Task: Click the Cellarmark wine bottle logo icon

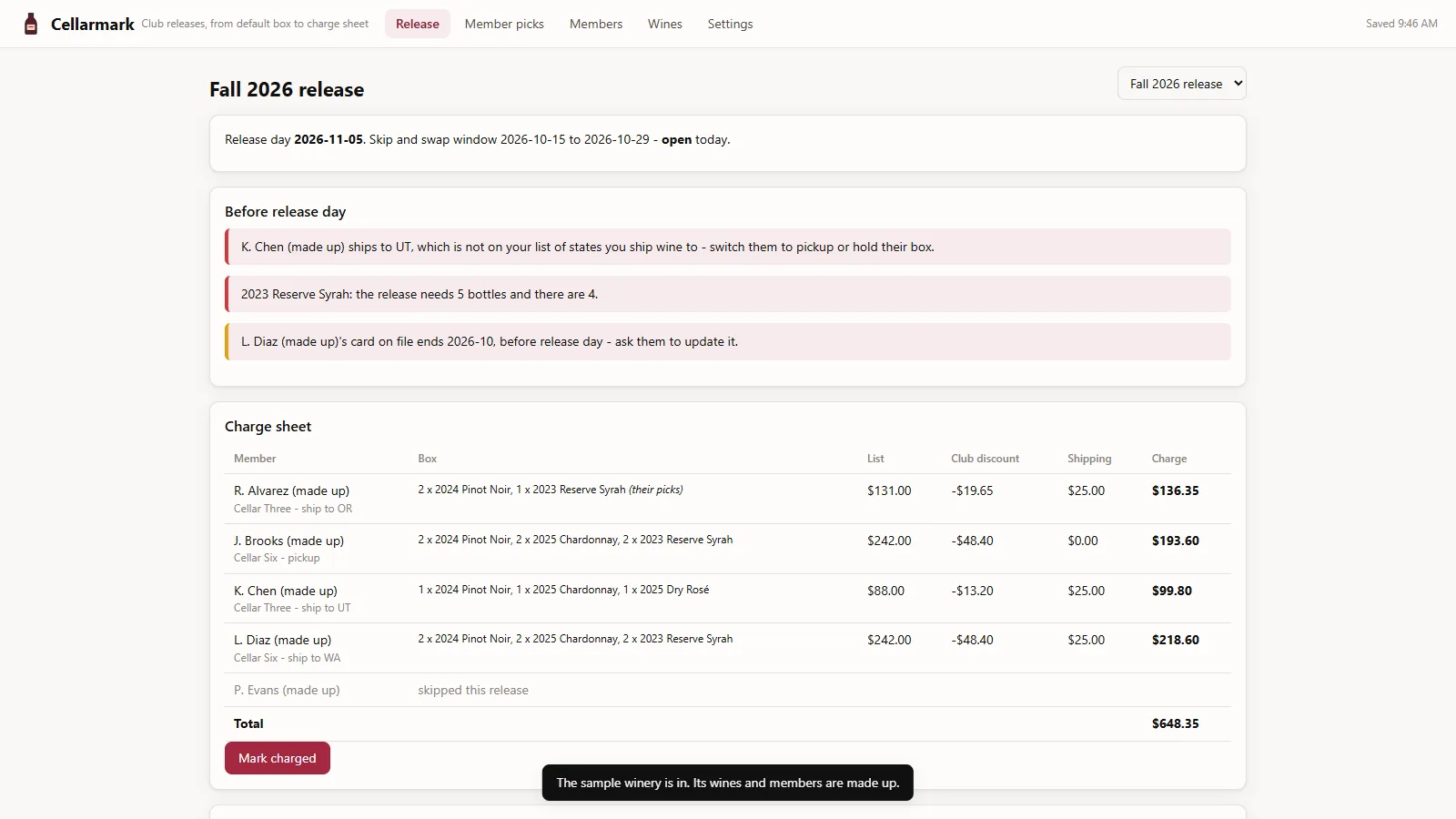Action: point(31,24)
